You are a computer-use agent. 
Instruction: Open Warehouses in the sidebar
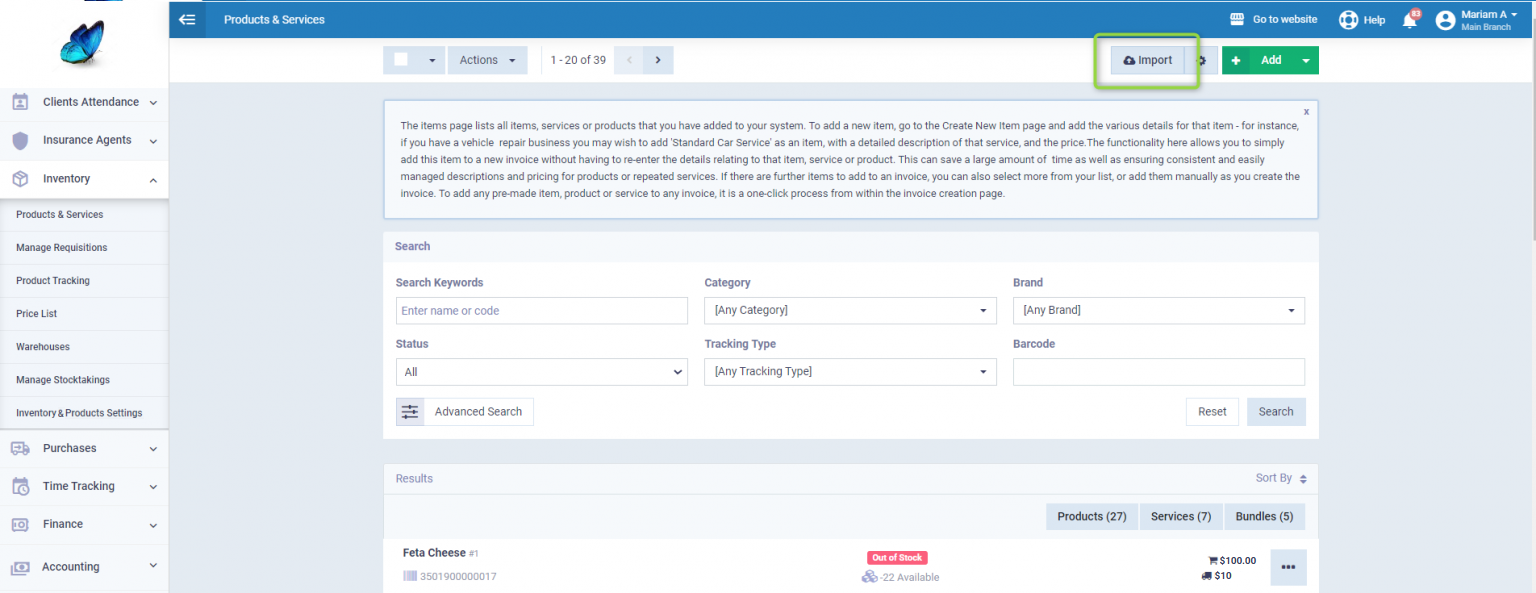(x=43, y=347)
